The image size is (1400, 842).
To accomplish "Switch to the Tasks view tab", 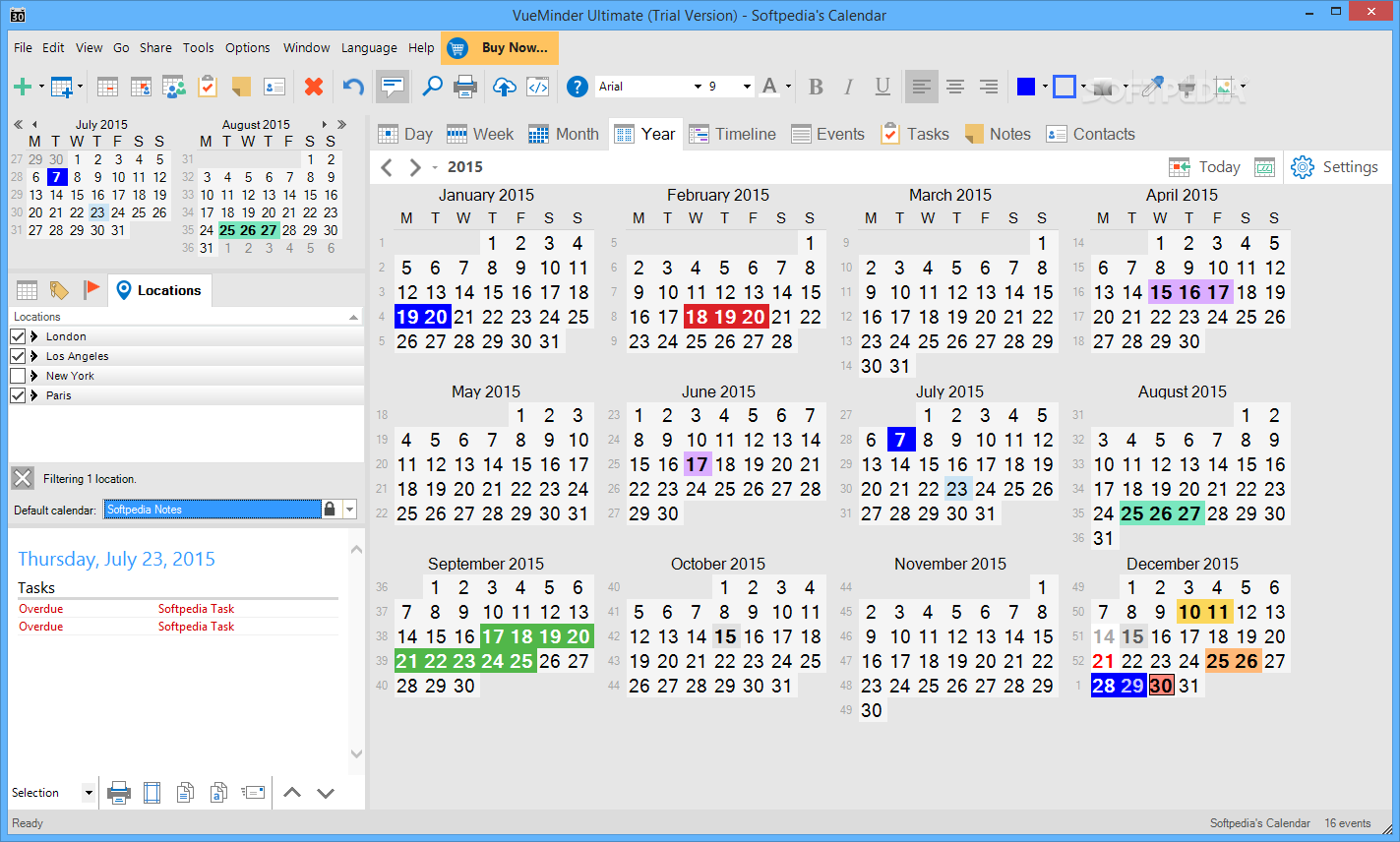I will click(x=915, y=134).
